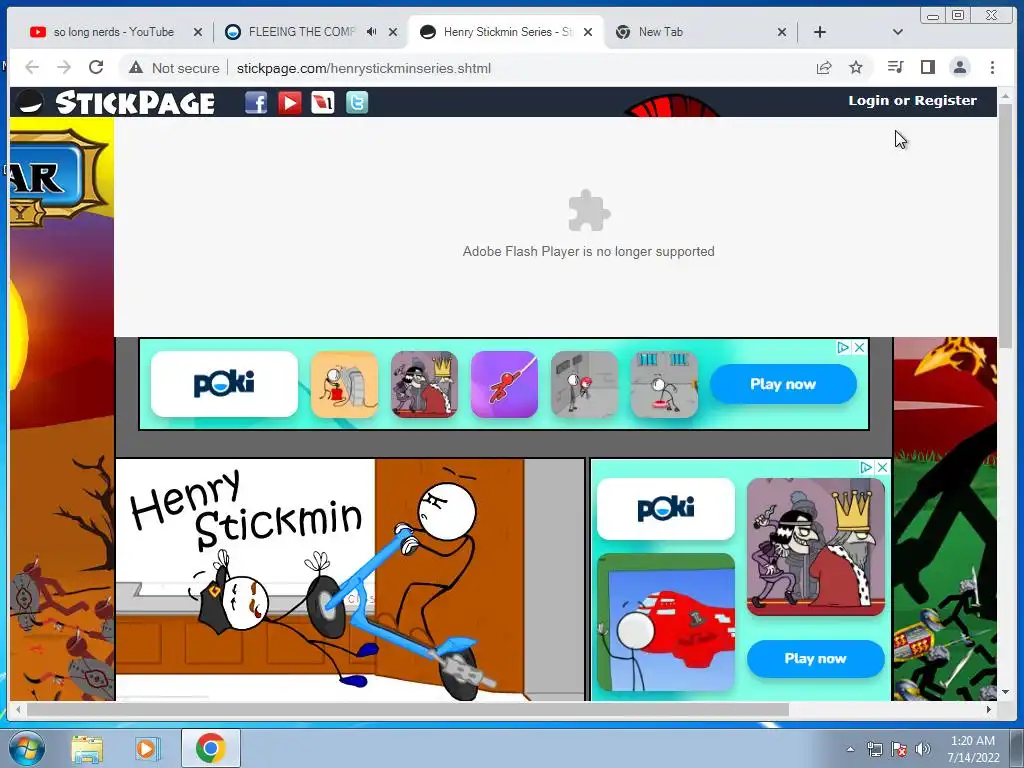Expand the tab search dropdown
This screenshot has height=768, width=1024.
(x=897, y=31)
